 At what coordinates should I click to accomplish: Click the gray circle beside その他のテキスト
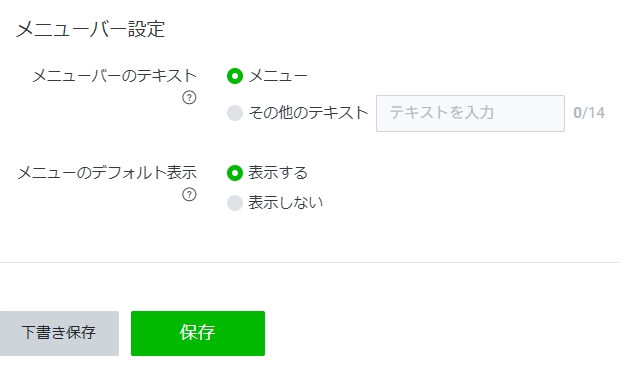point(235,113)
